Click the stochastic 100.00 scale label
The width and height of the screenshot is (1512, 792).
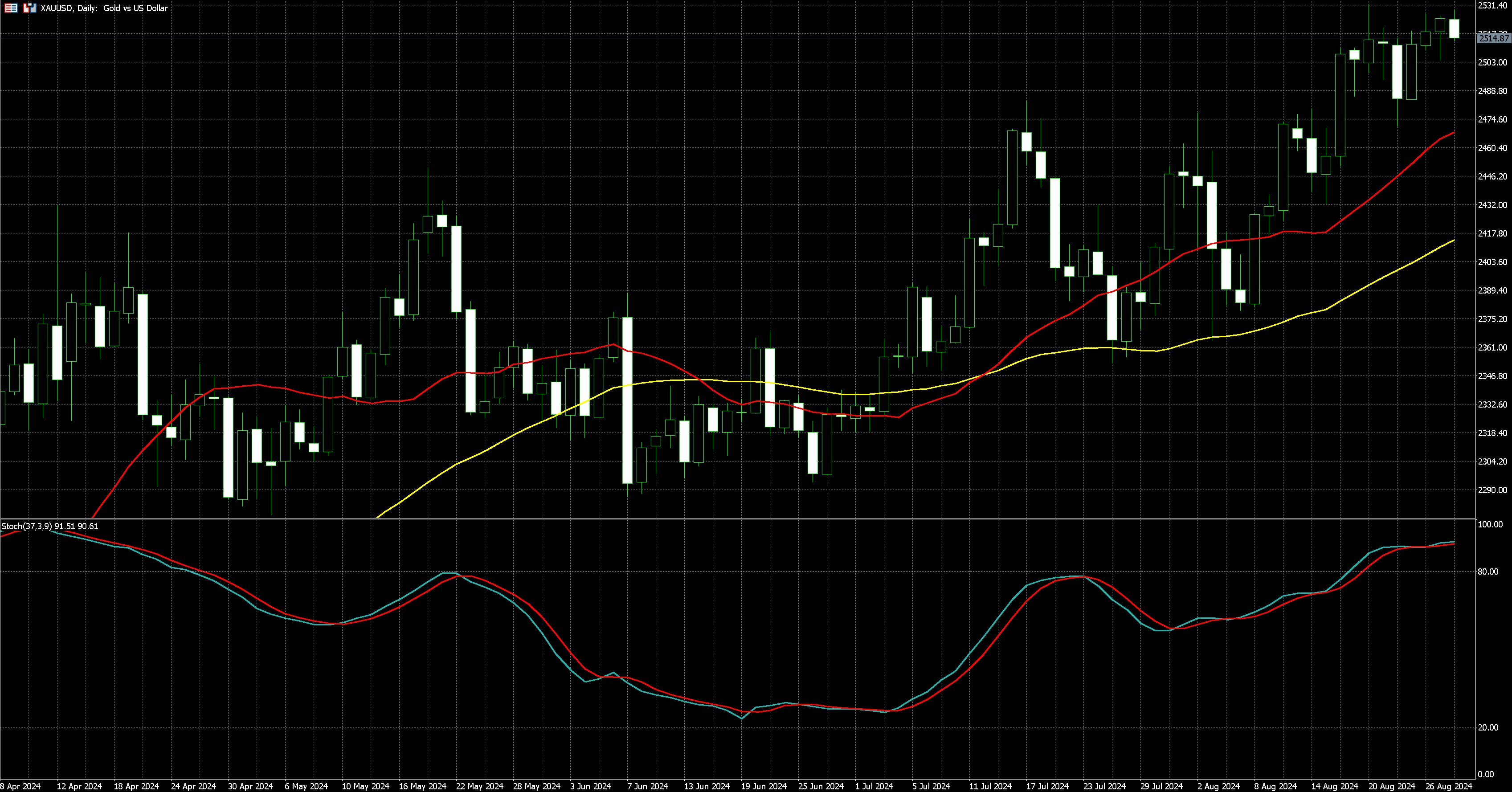coord(1490,524)
